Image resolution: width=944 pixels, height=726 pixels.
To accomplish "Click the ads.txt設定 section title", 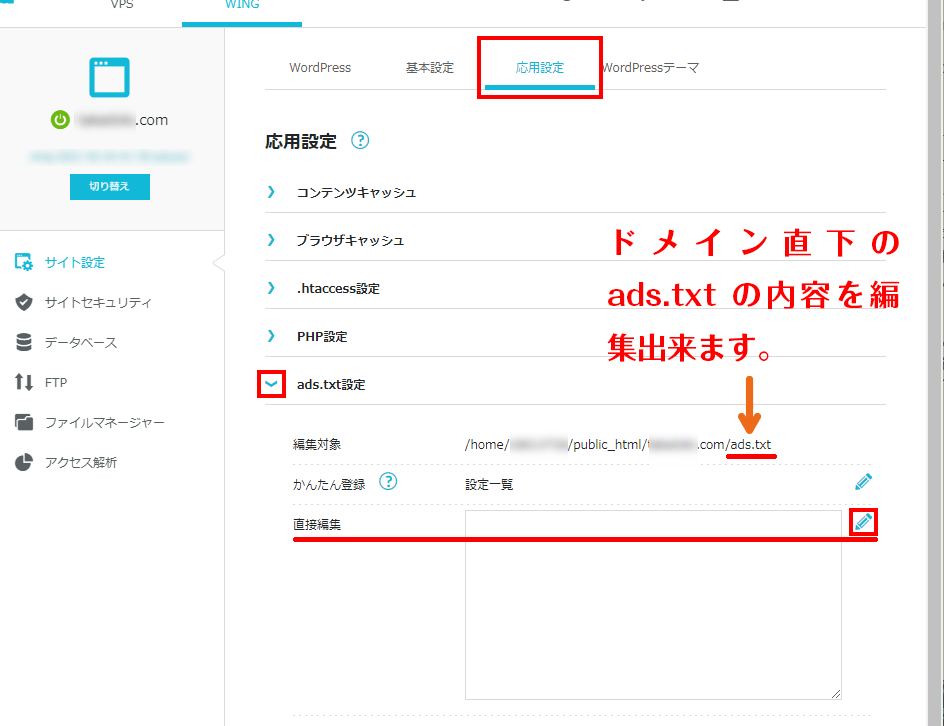I will coord(331,385).
